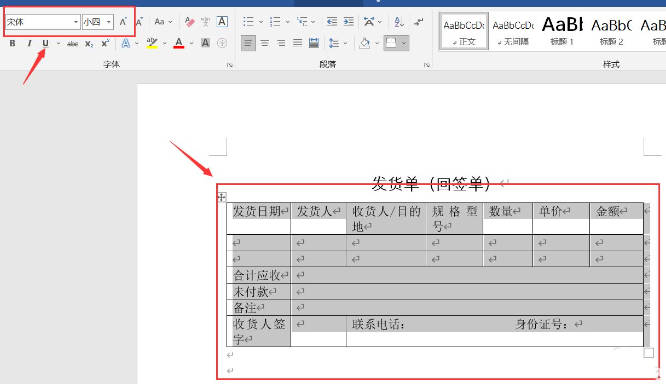Apply bullet list

248,22
